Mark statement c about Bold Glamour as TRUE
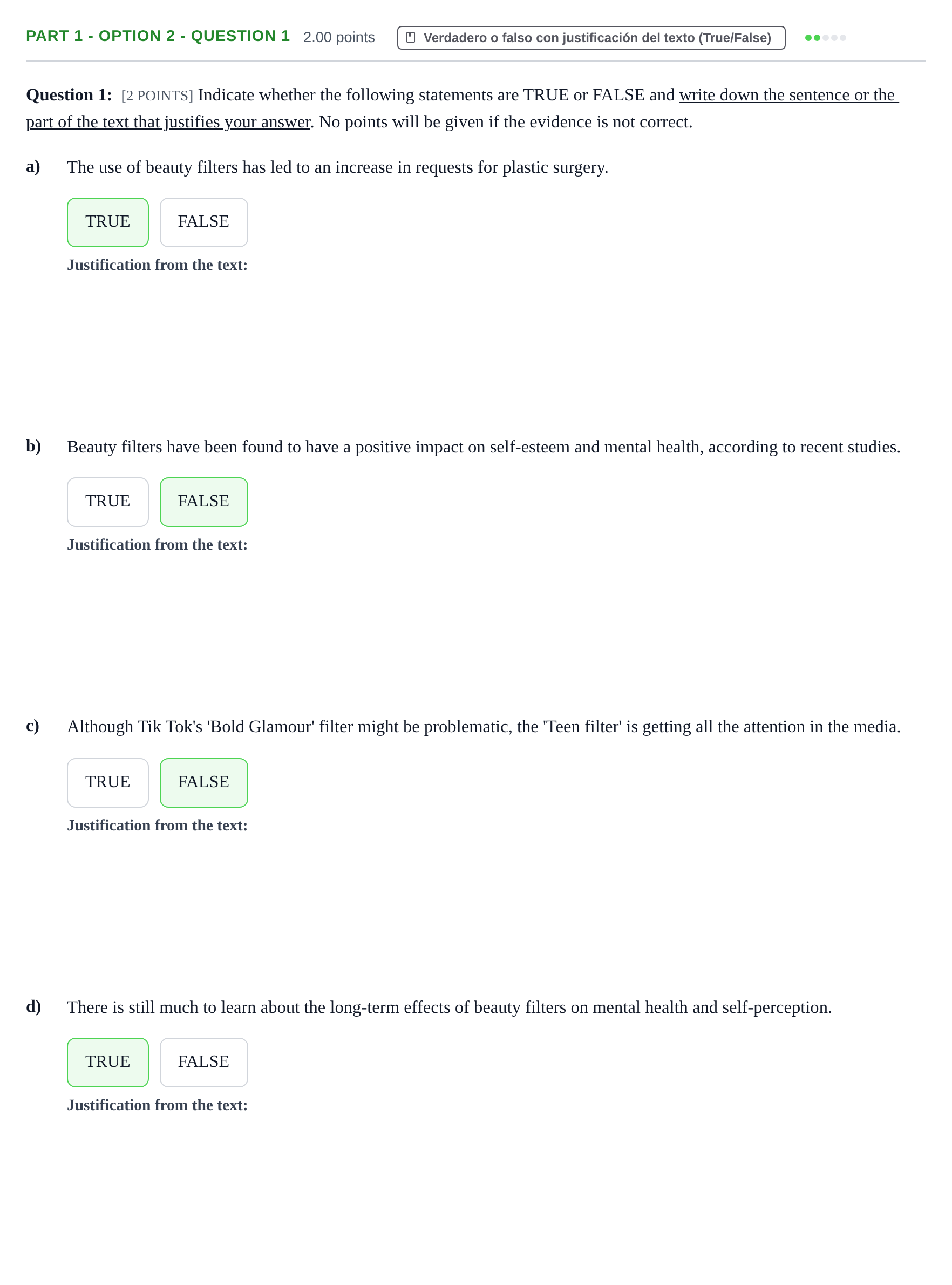952x1285 pixels. [108, 782]
